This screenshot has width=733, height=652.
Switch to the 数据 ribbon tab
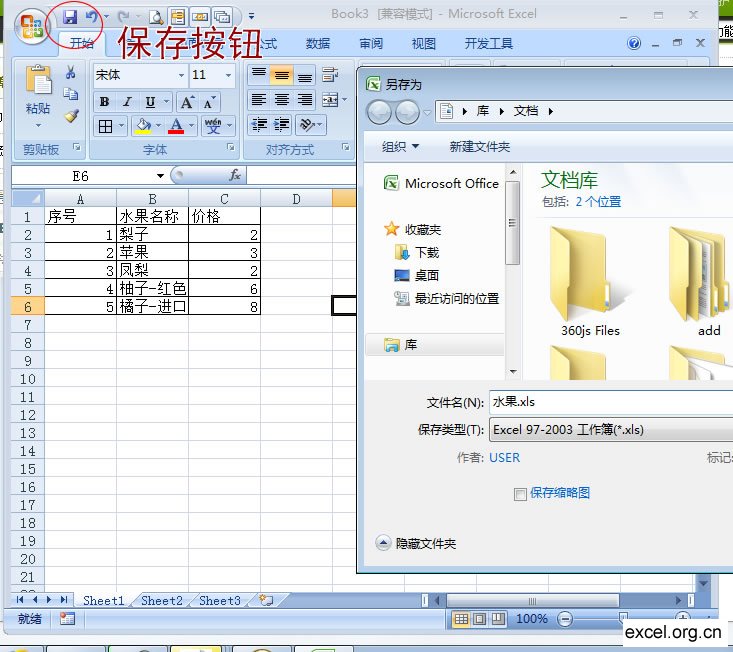point(318,43)
